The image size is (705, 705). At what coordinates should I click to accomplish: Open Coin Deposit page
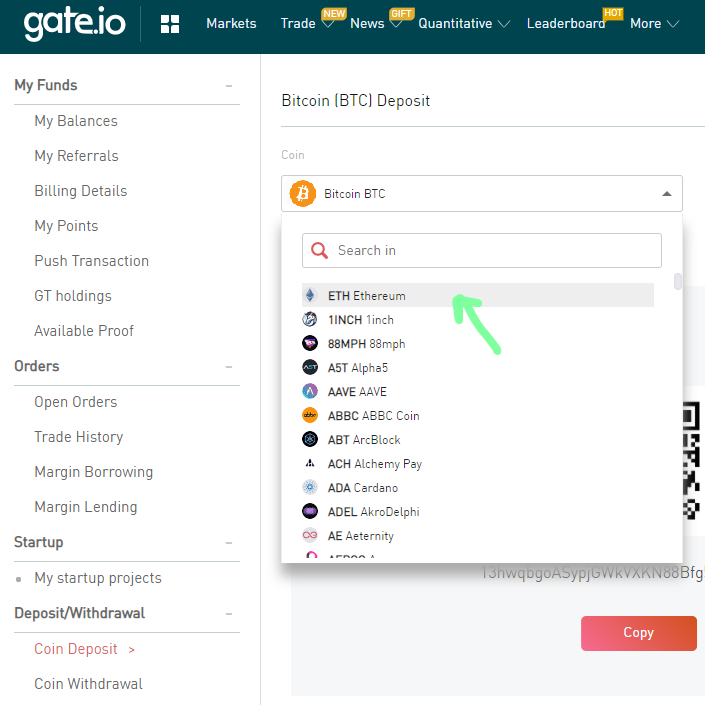[x=76, y=649]
